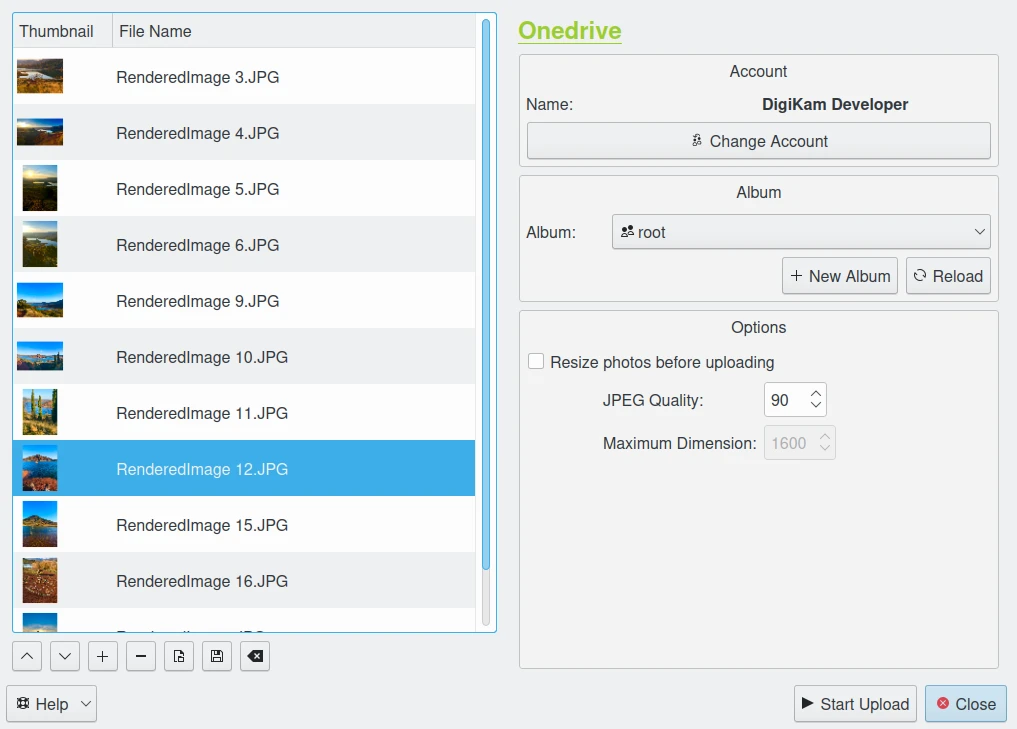Screen dimensions: 1017x729
Task: Click the file list vertical scrollbar
Action: (x=486, y=300)
